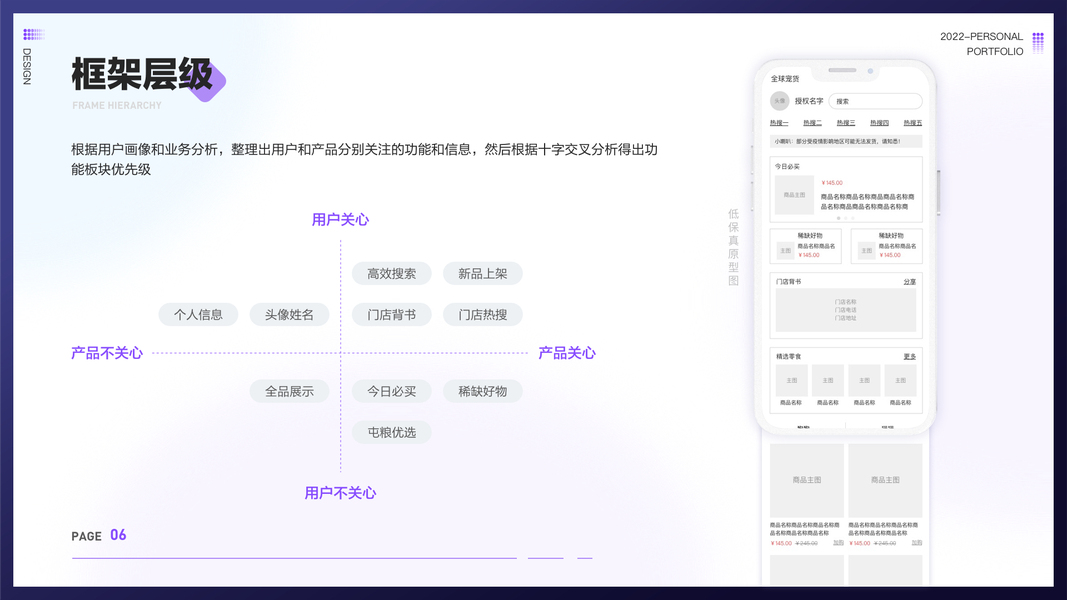Click the 个人信息 chip
The height and width of the screenshot is (600, 1067).
pyautogui.click(x=198, y=314)
